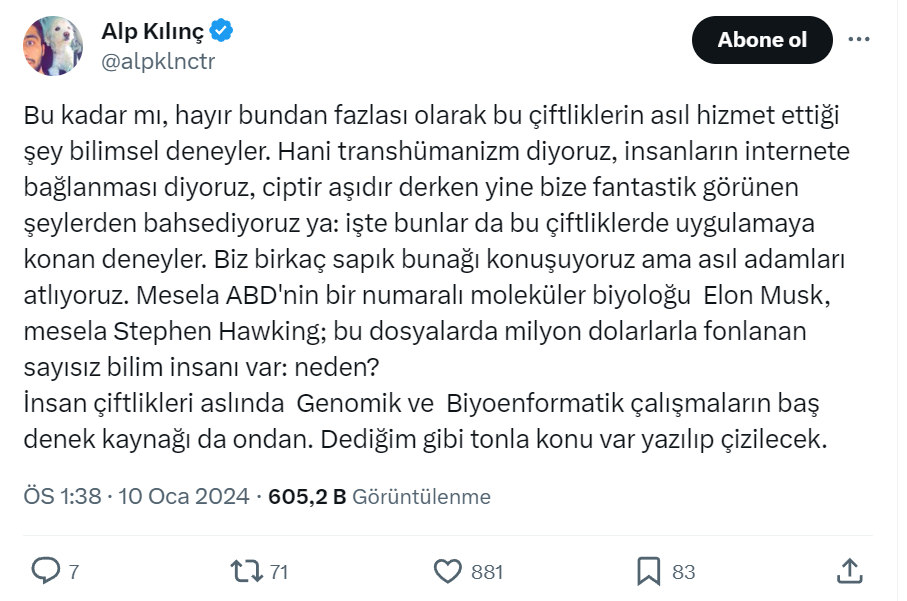Screen dimensions: 907x601
Task: Visit the @alpklnctr handle link
Action: coord(158,61)
